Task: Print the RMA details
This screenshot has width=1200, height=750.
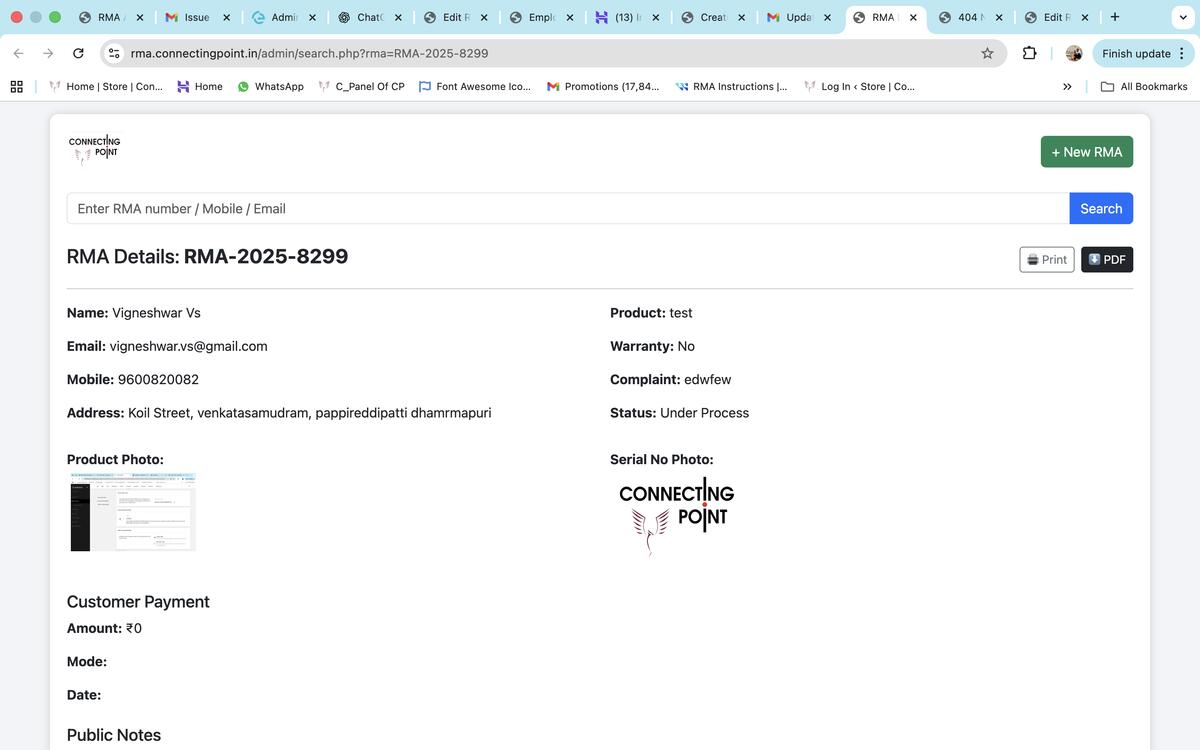Action: point(1046,260)
